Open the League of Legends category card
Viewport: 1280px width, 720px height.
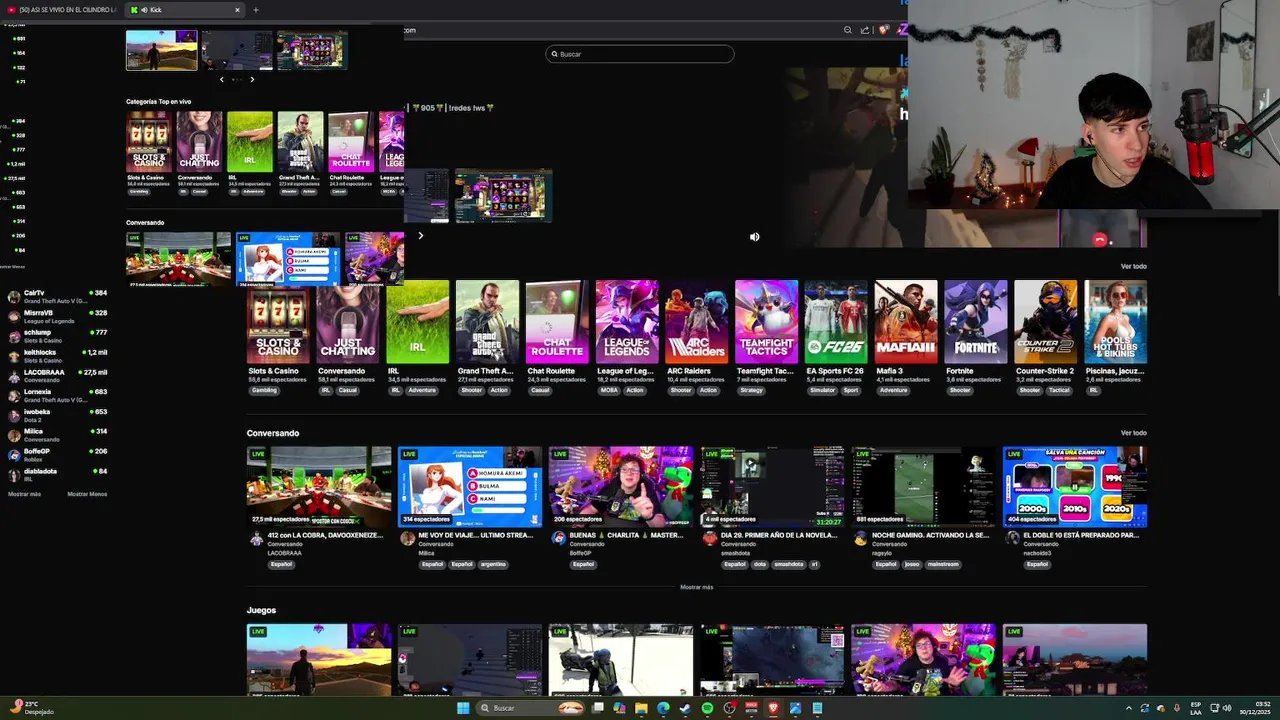pos(627,322)
